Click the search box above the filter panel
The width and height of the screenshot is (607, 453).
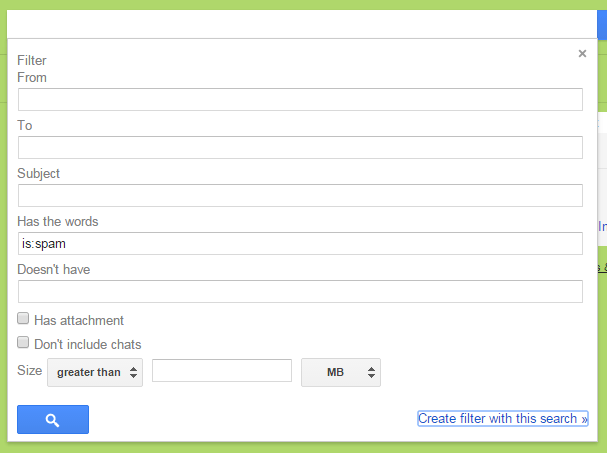[x=300, y=24]
